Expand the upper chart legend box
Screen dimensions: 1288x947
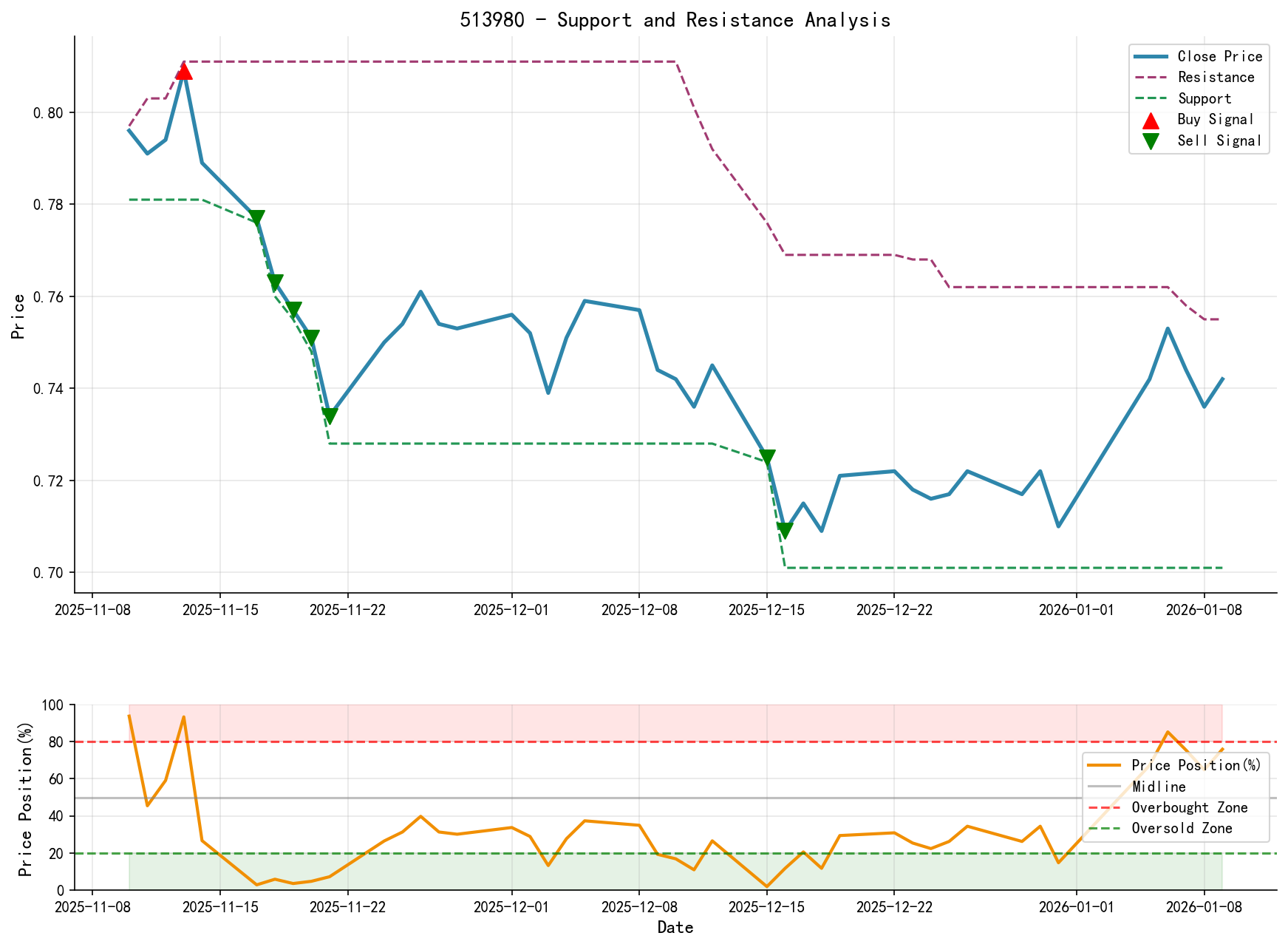[1199, 98]
